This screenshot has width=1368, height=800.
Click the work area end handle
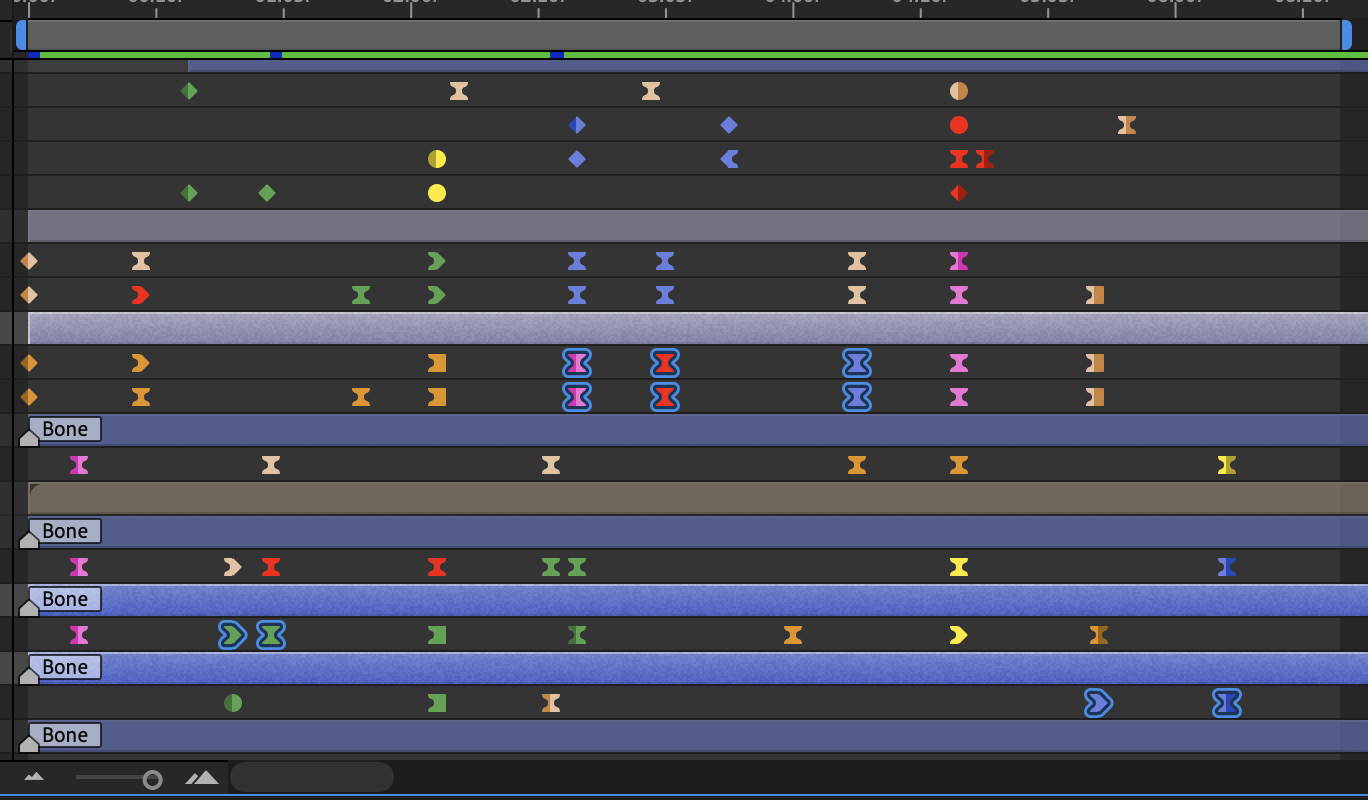1346,35
